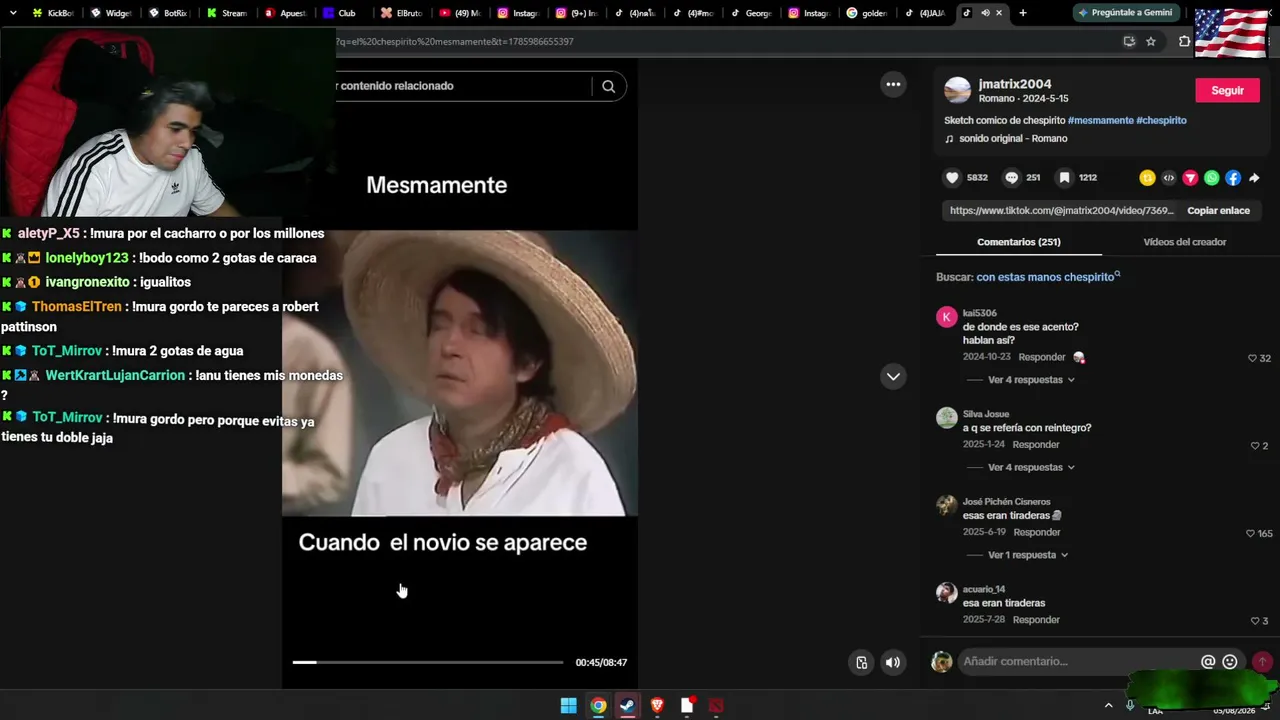Click the browser address bar URL
The height and width of the screenshot is (720, 1280).
pos(455,41)
